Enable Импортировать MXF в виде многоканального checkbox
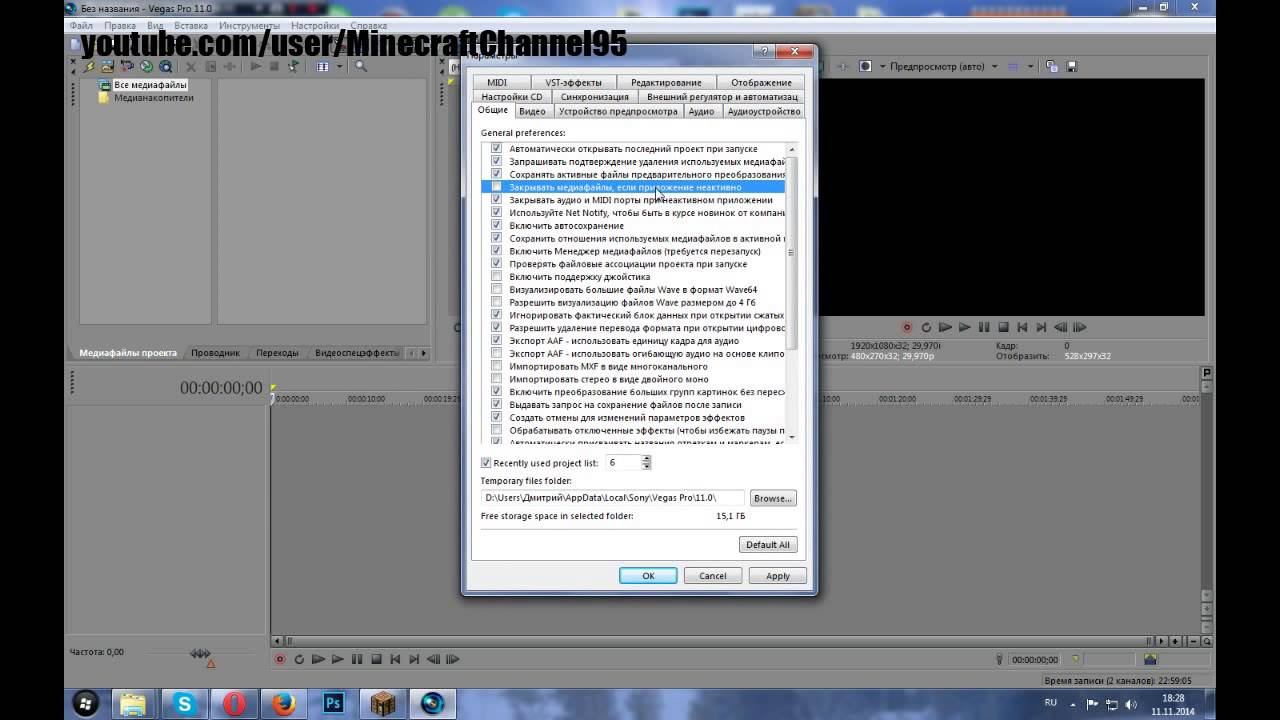Screen dimensions: 1280x720 [x=497, y=367]
